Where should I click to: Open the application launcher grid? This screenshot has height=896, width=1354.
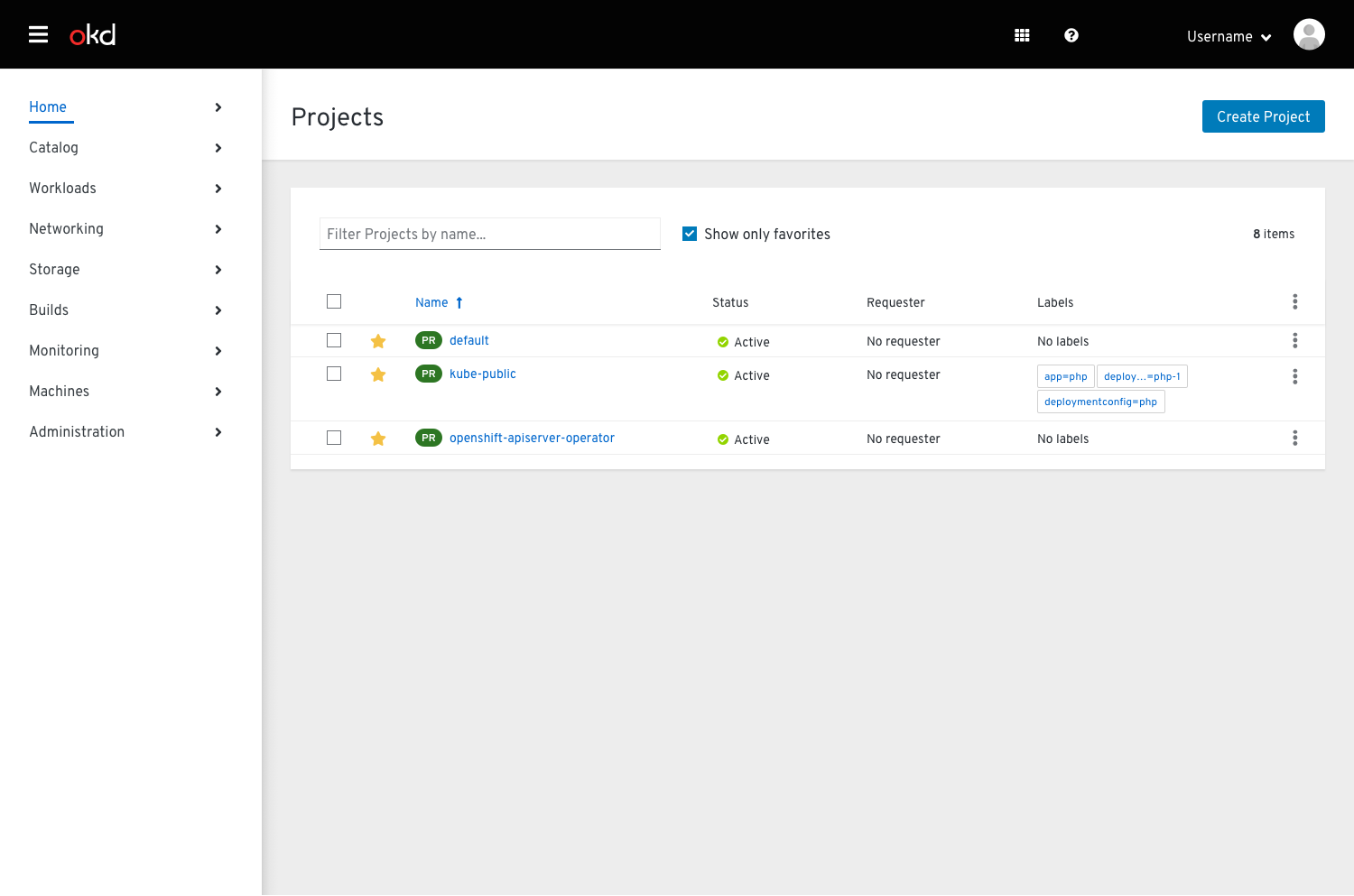tap(1022, 35)
